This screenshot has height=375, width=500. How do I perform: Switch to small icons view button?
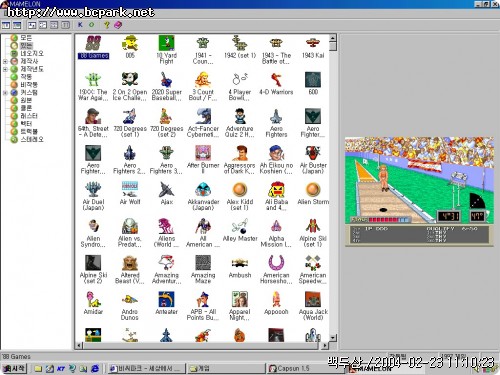pyautogui.click(x=43, y=25)
